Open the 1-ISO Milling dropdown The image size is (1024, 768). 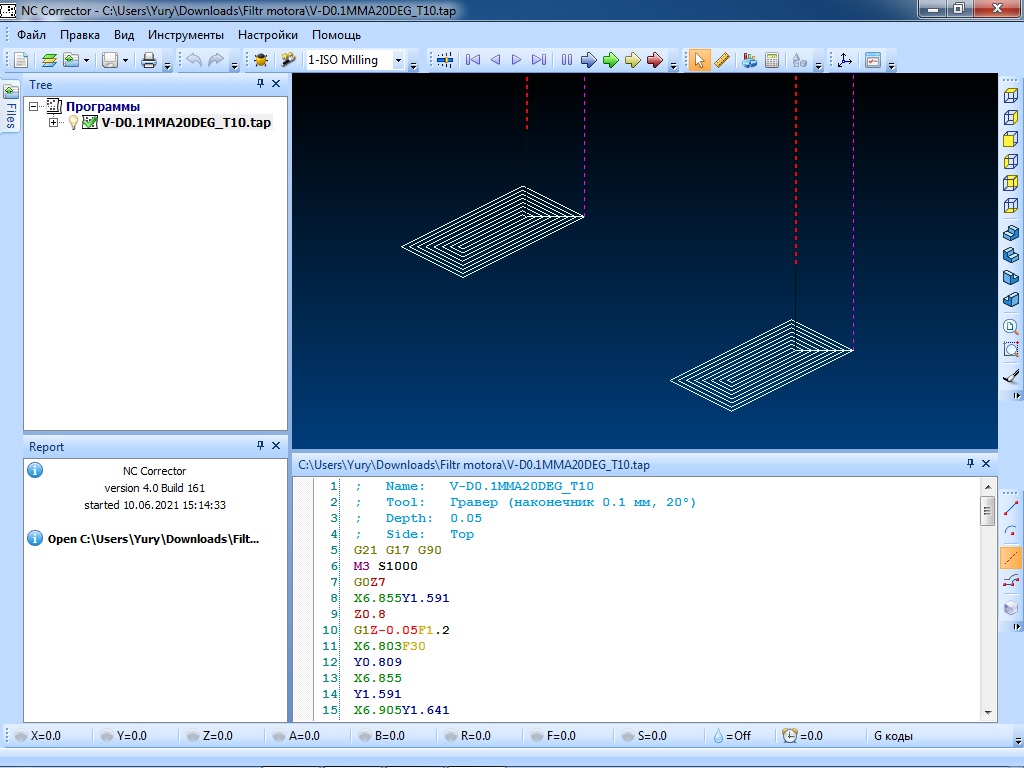[398, 60]
